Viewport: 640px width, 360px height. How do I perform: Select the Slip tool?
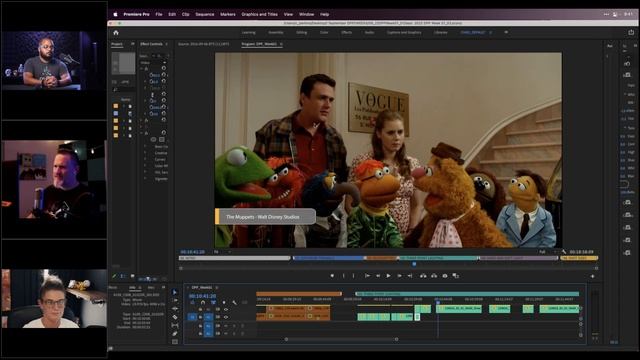coord(175,326)
